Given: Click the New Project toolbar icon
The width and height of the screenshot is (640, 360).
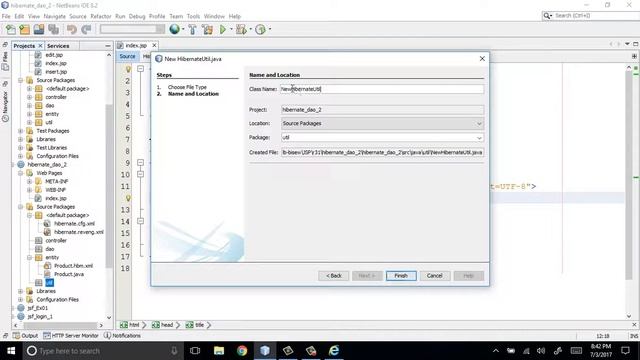Looking at the screenshot, I should (24, 29).
